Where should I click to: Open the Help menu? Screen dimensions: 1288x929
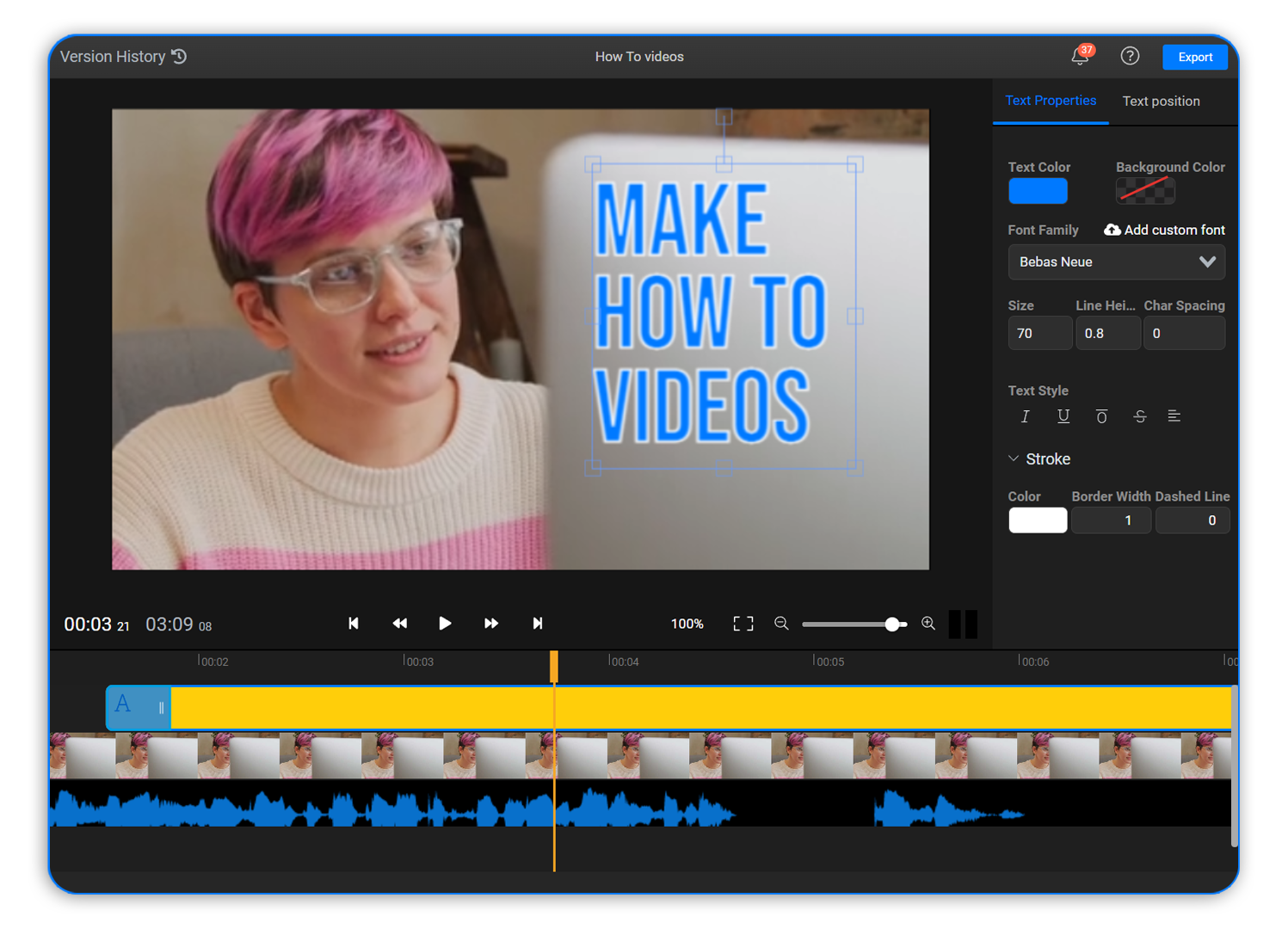[1130, 56]
